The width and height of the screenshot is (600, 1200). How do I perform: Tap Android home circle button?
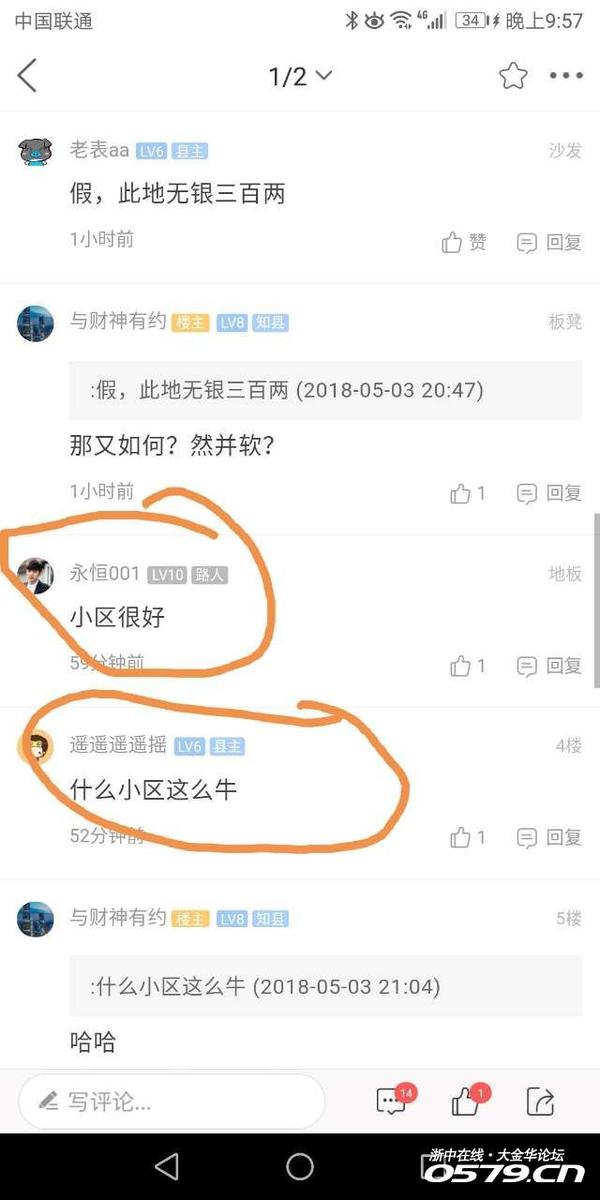coord(300,1166)
